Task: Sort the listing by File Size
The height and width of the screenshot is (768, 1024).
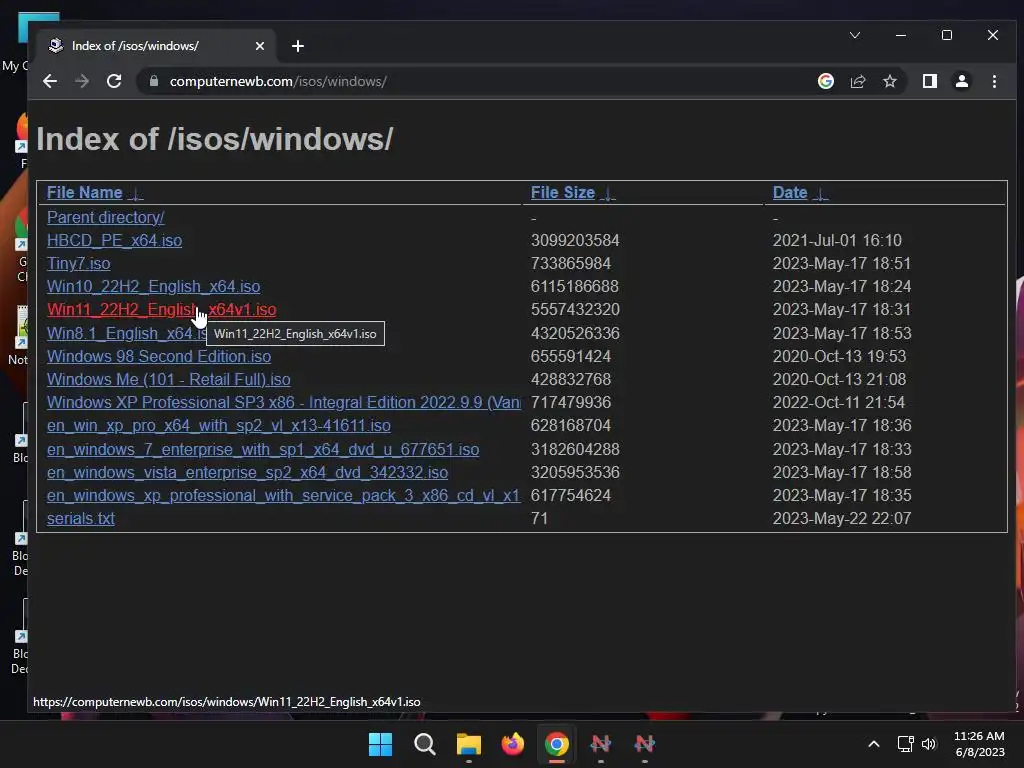Action: pos(562,193)
